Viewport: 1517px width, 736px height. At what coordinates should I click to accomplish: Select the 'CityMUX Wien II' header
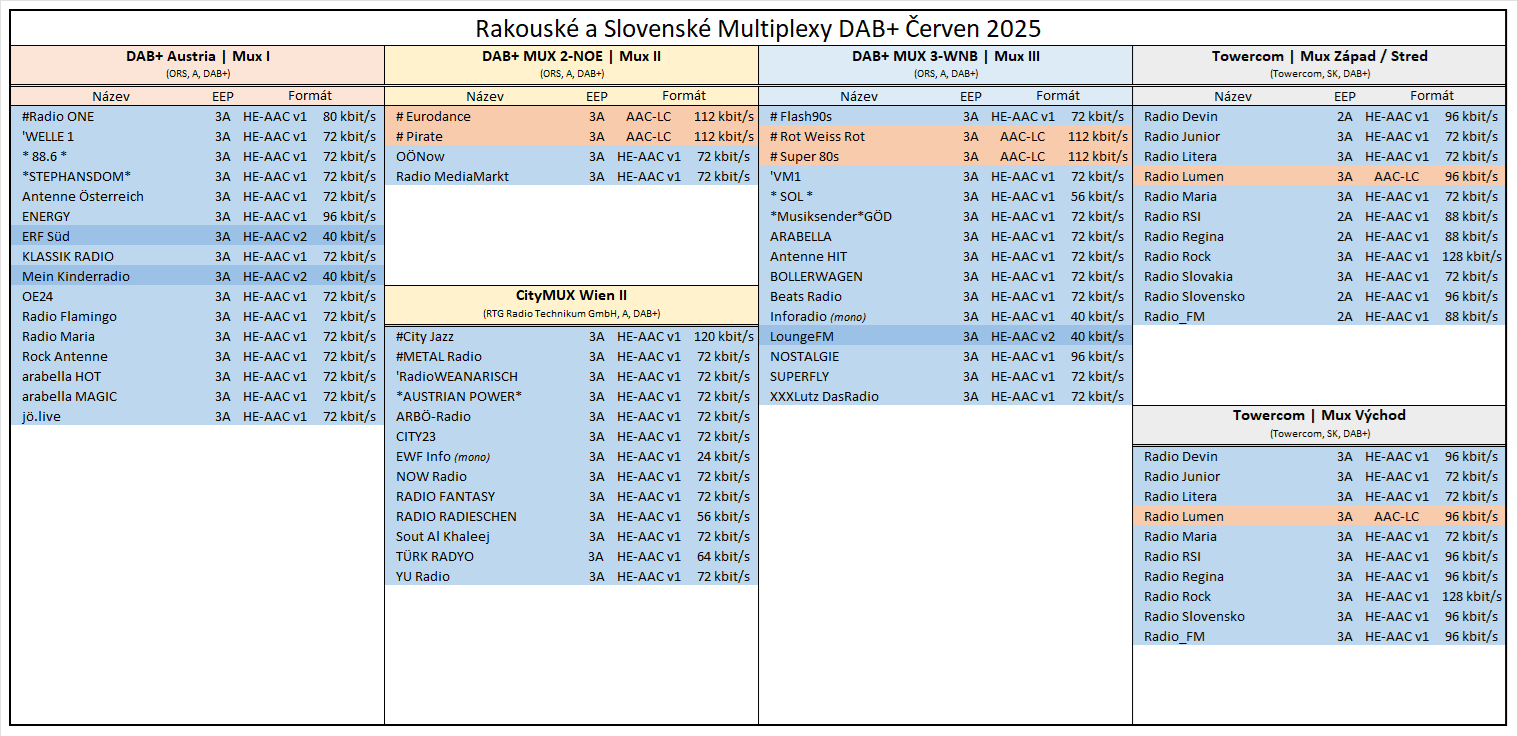(572, 295)
